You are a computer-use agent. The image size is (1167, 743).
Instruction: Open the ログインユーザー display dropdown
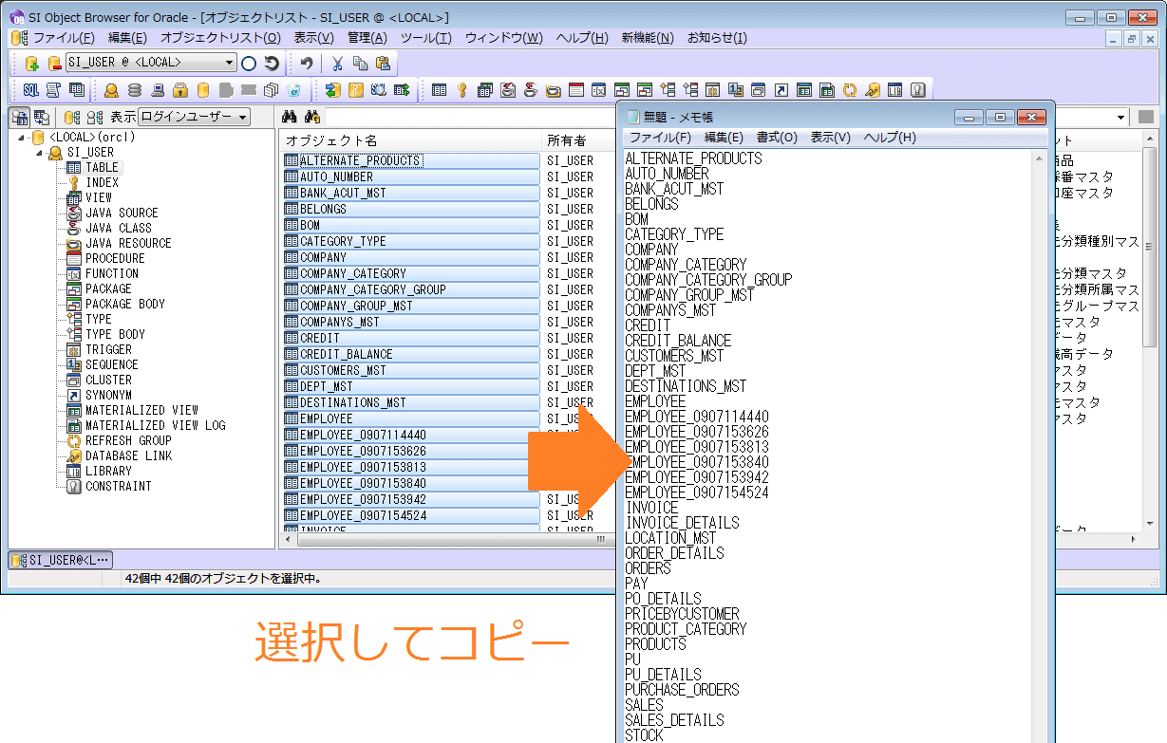242,117
